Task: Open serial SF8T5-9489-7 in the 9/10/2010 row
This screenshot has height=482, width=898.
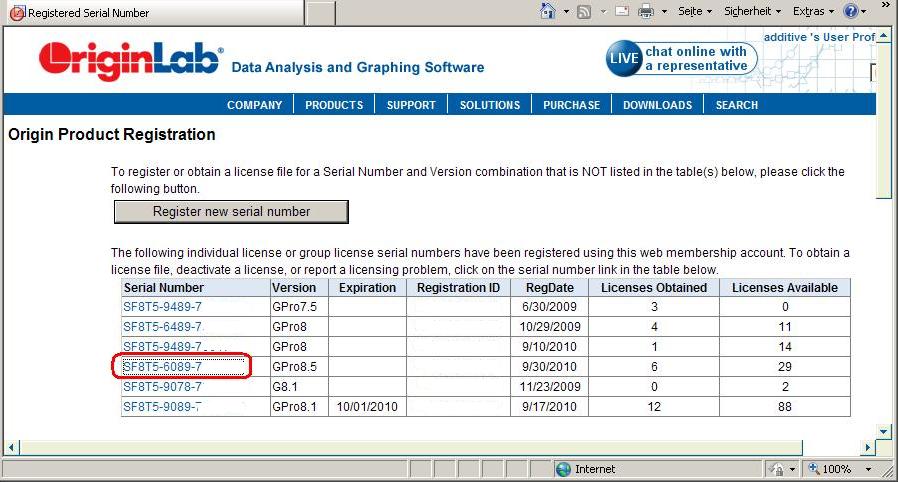Action: tap(163, 347)
